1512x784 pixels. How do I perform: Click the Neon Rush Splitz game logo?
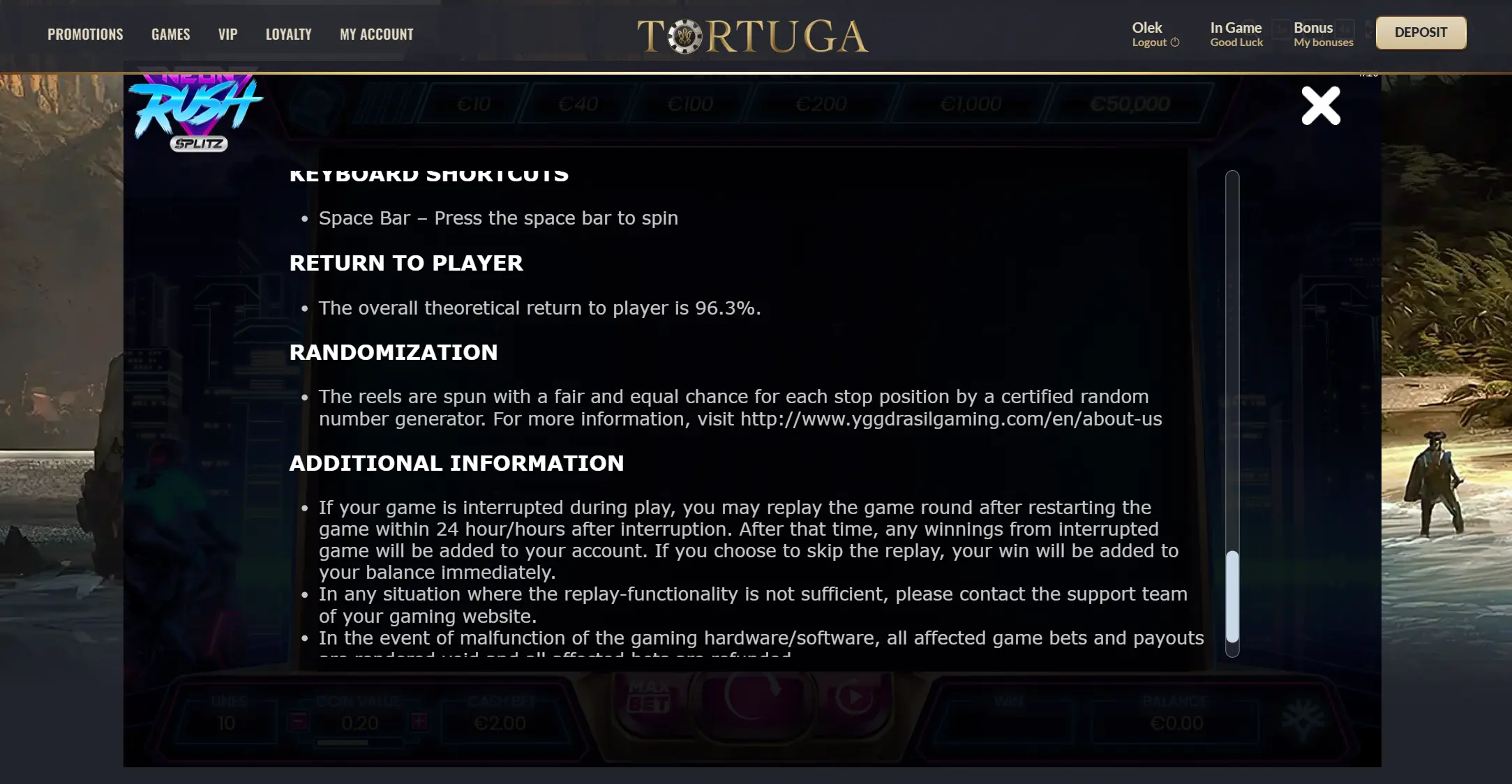click(196, 112)
